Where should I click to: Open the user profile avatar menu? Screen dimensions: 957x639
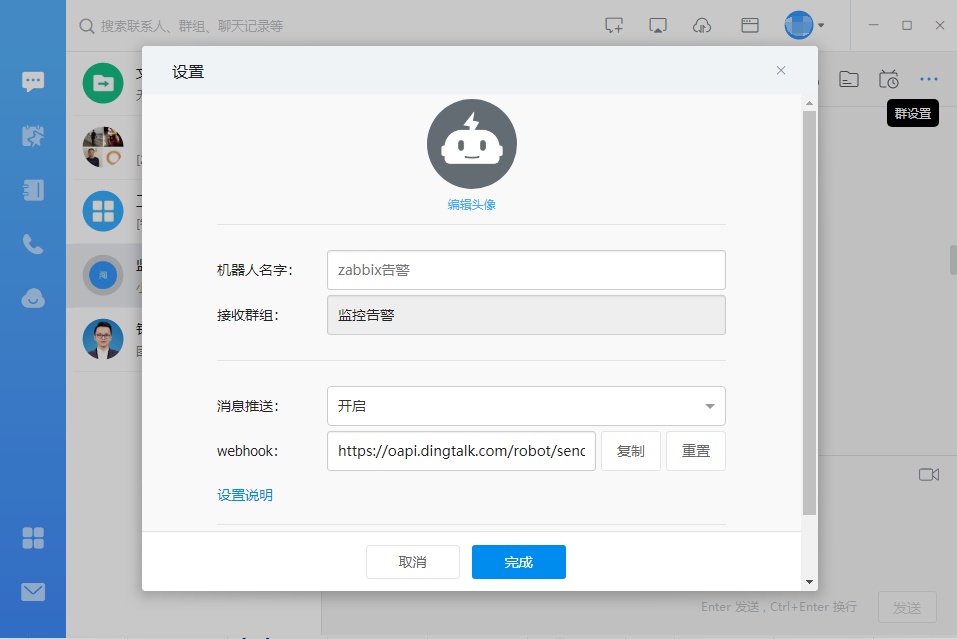click(x=799, y=26)
